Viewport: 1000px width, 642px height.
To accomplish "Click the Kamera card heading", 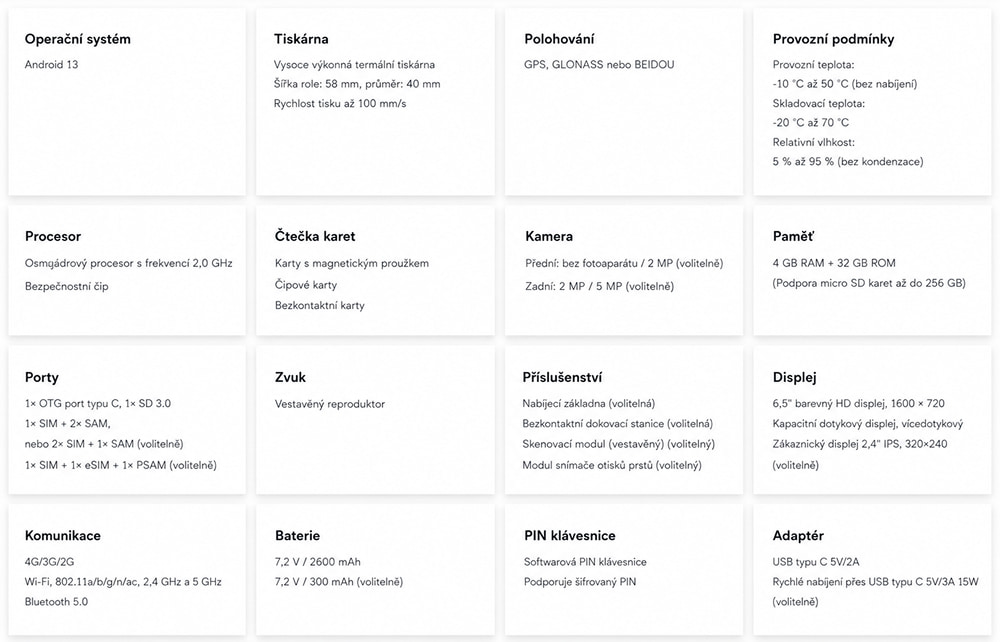I will (x=549, y=236).
